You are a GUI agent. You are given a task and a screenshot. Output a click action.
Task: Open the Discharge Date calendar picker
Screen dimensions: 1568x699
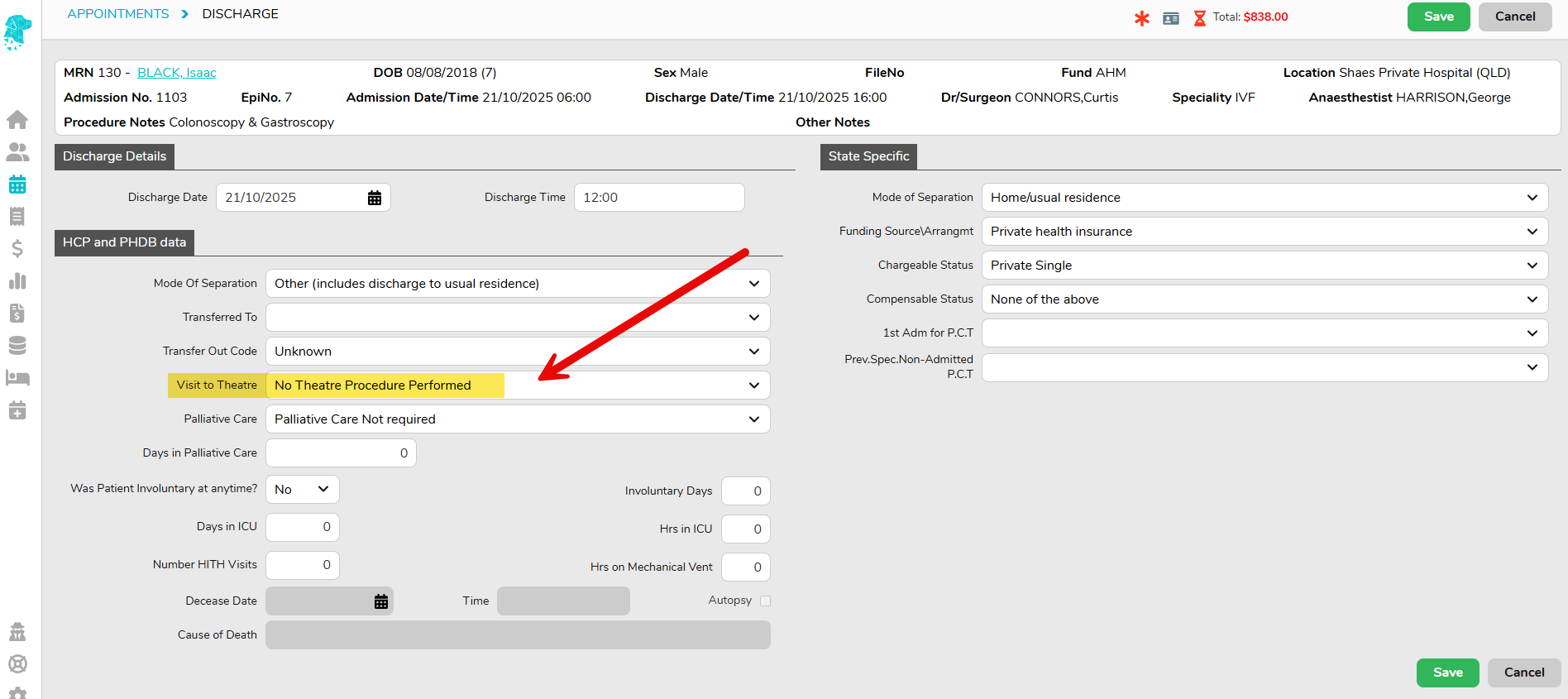[374, 198]
